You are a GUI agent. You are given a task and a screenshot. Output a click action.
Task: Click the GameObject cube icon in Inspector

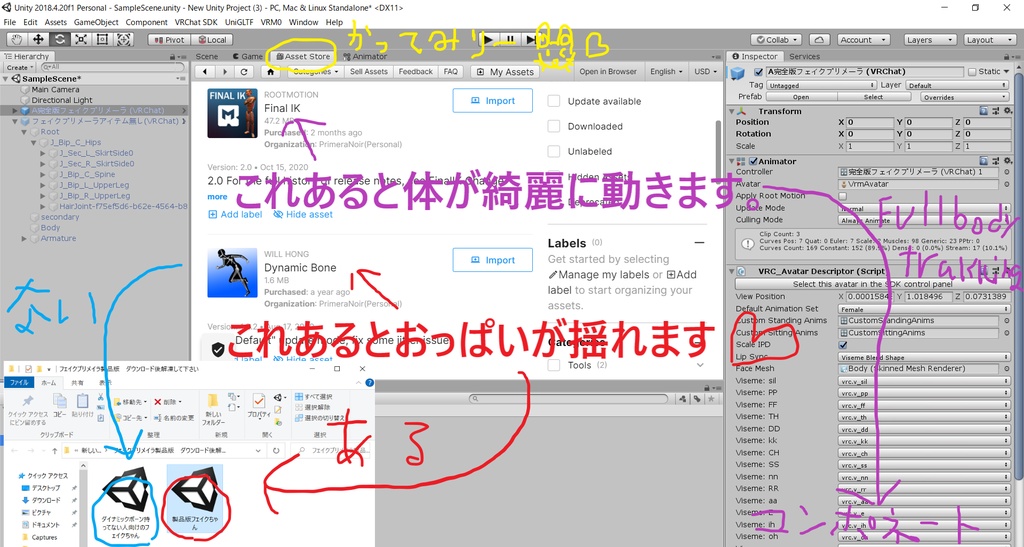pyautogui.click(x=739, y=72)
